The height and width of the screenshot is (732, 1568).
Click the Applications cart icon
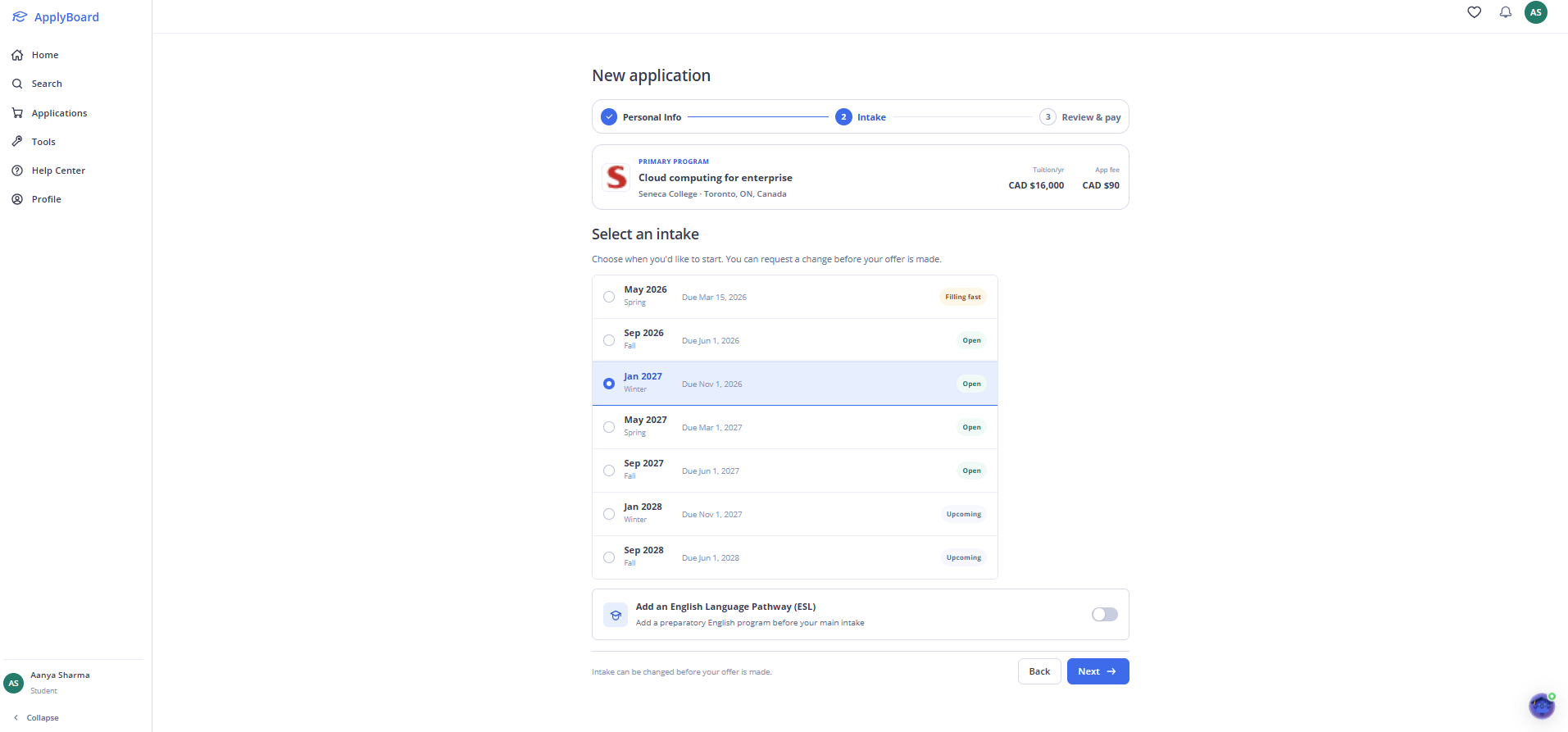point(17,113)
